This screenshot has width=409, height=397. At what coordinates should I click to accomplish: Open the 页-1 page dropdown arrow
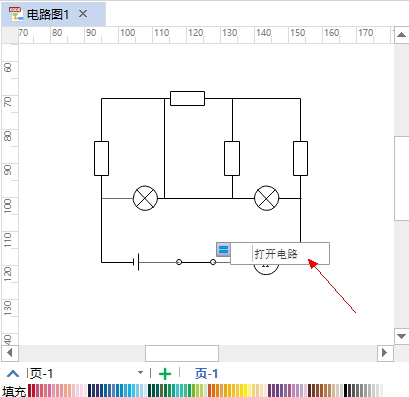[140, 373]
